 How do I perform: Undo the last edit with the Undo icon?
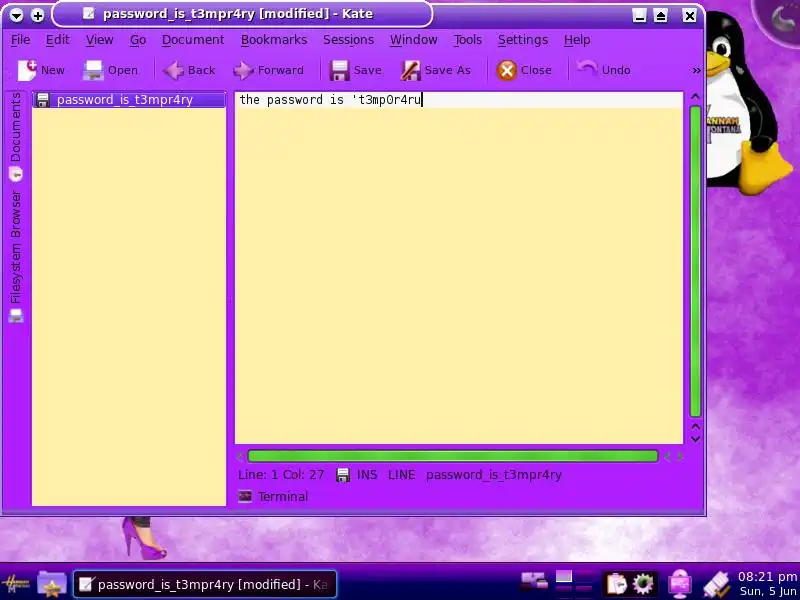(587, 69)
